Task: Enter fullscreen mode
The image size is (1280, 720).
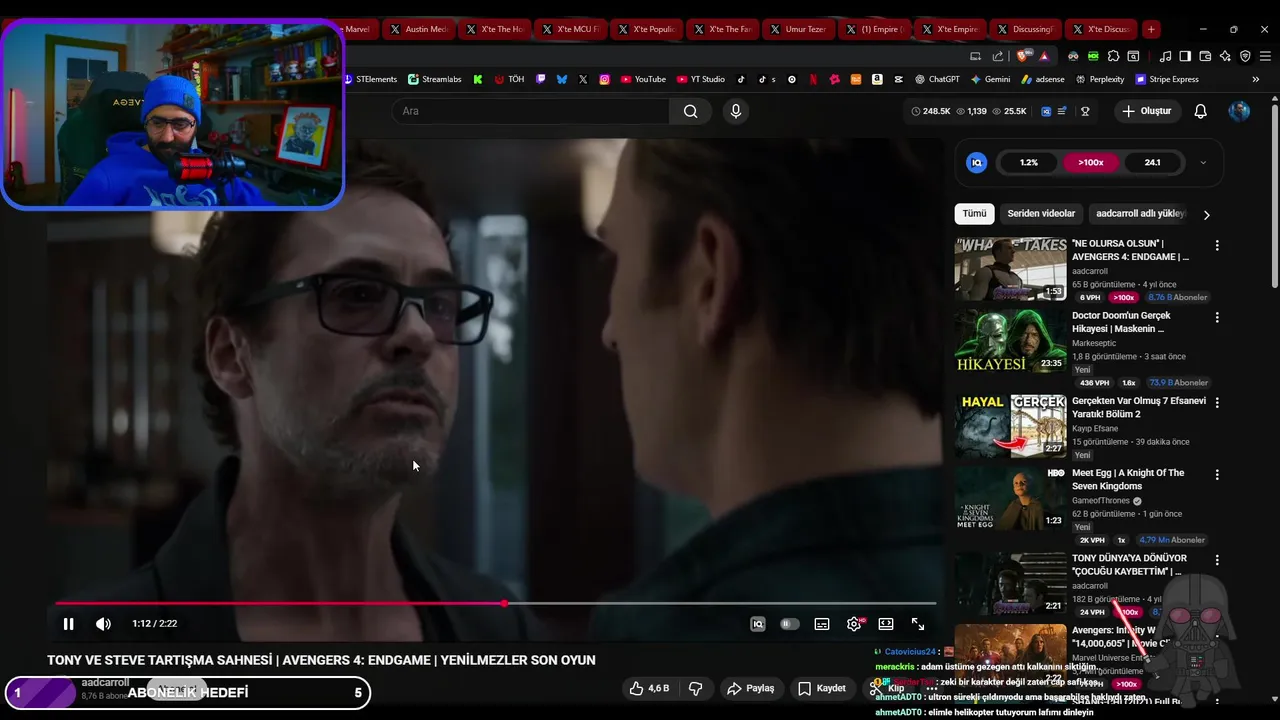Action: tap(918, 624)
